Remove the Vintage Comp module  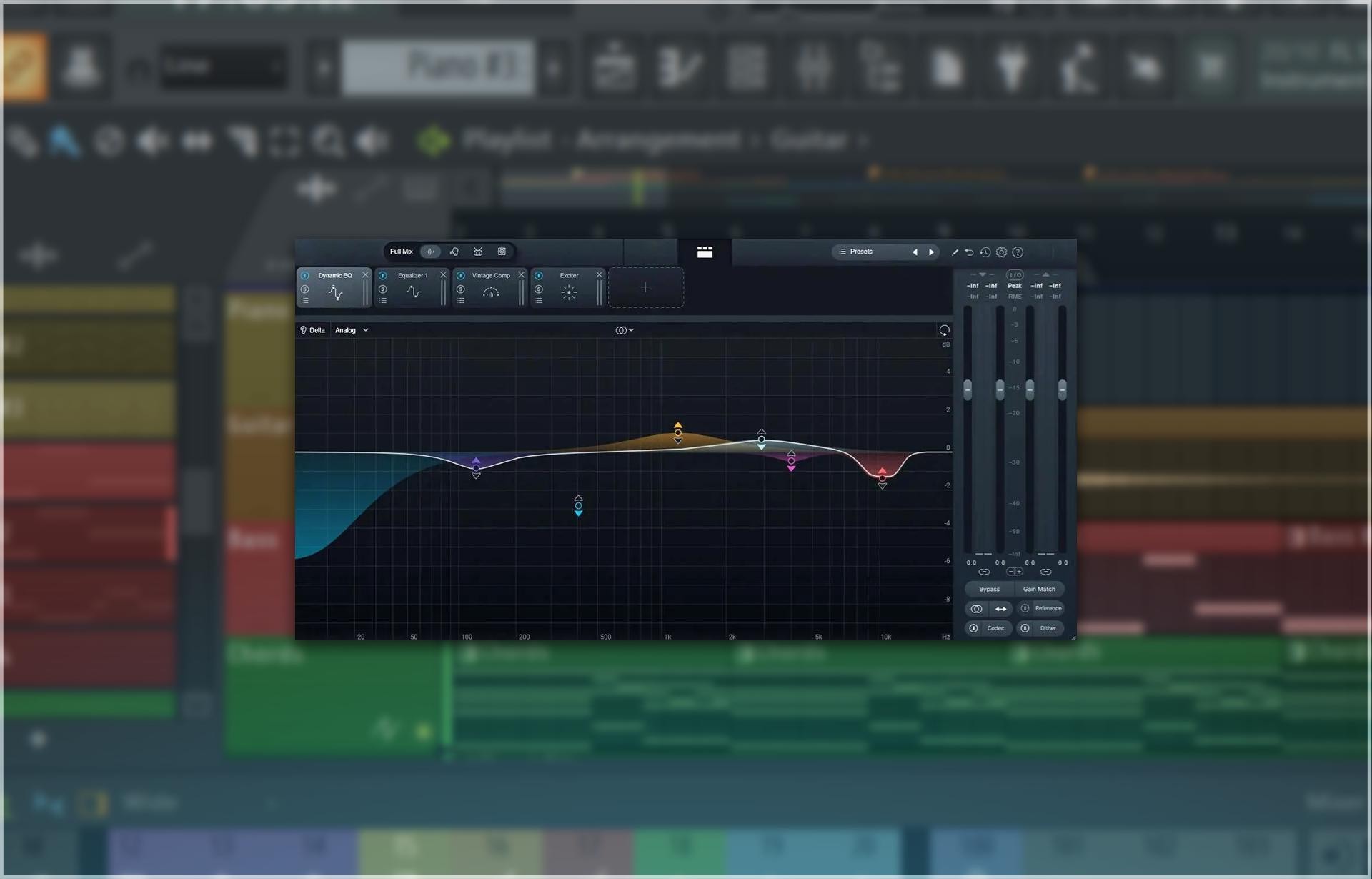click(521, 275)
